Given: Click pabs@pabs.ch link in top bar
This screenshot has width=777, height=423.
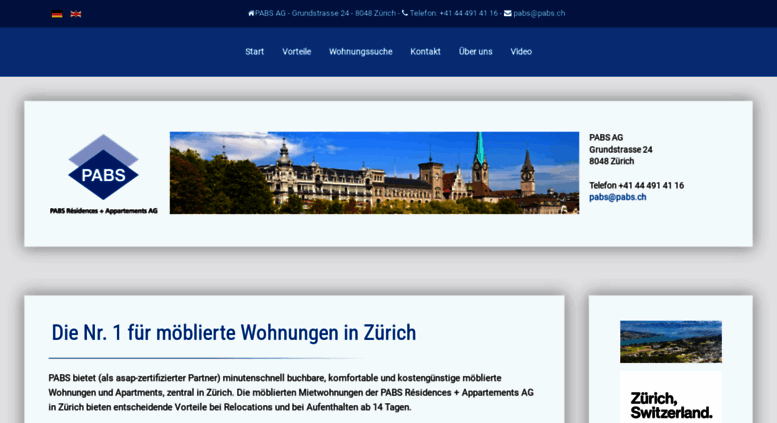Looking at the screenshot, I should (x=539, y=13).
